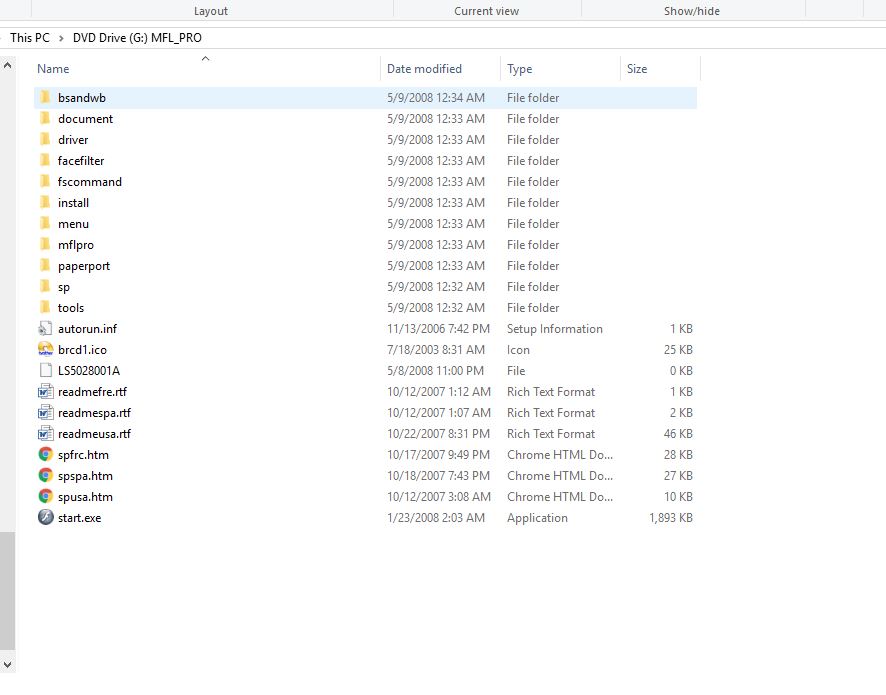Click the Type column header
The width and height of the screenshot is (886, 695).
click(519, 69)
